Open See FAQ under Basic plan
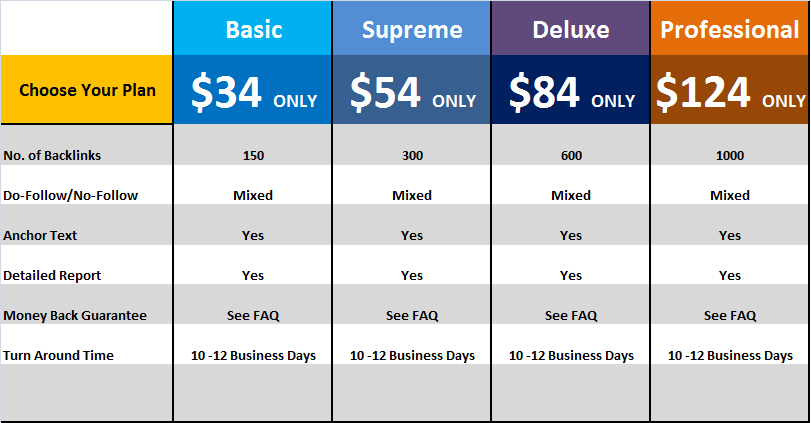Viewport: 811px width, 423px height. click(253, 315)
